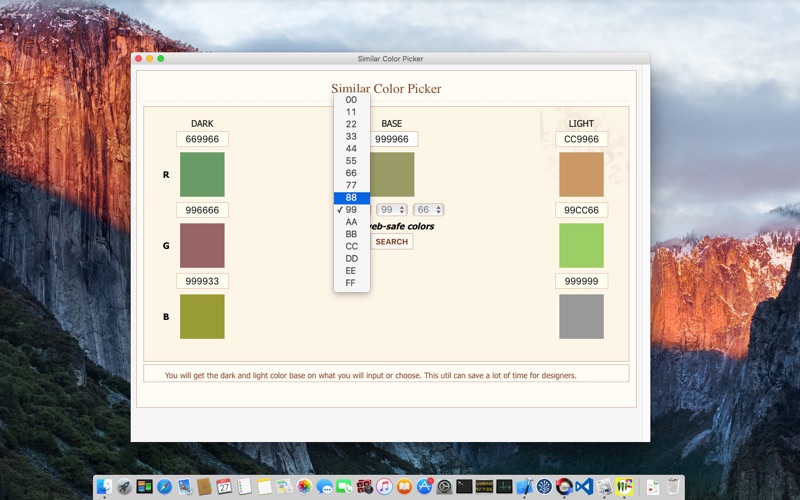Open the green channel dropdown showing 99

pos(392,210)
